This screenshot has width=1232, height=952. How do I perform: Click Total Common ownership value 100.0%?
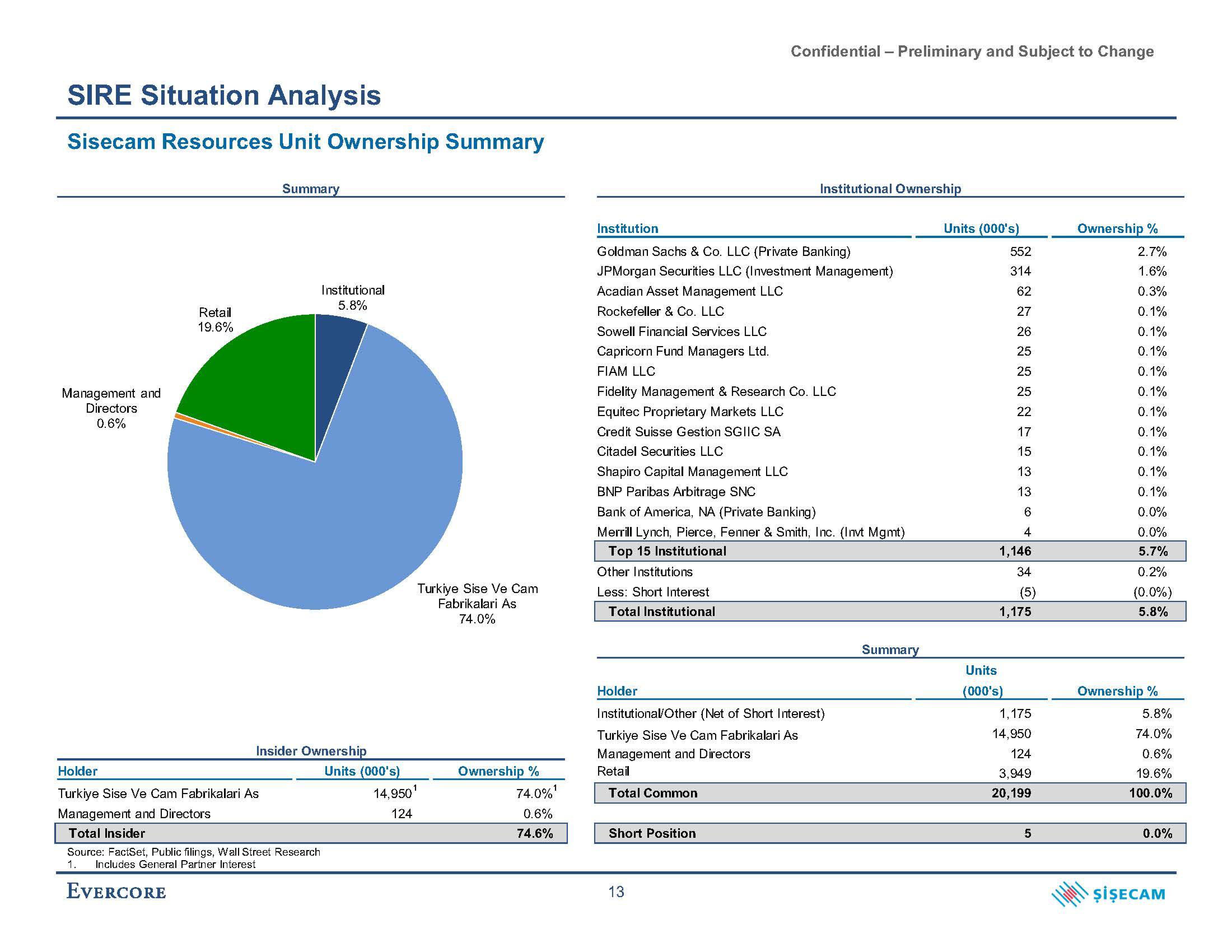1151,794
